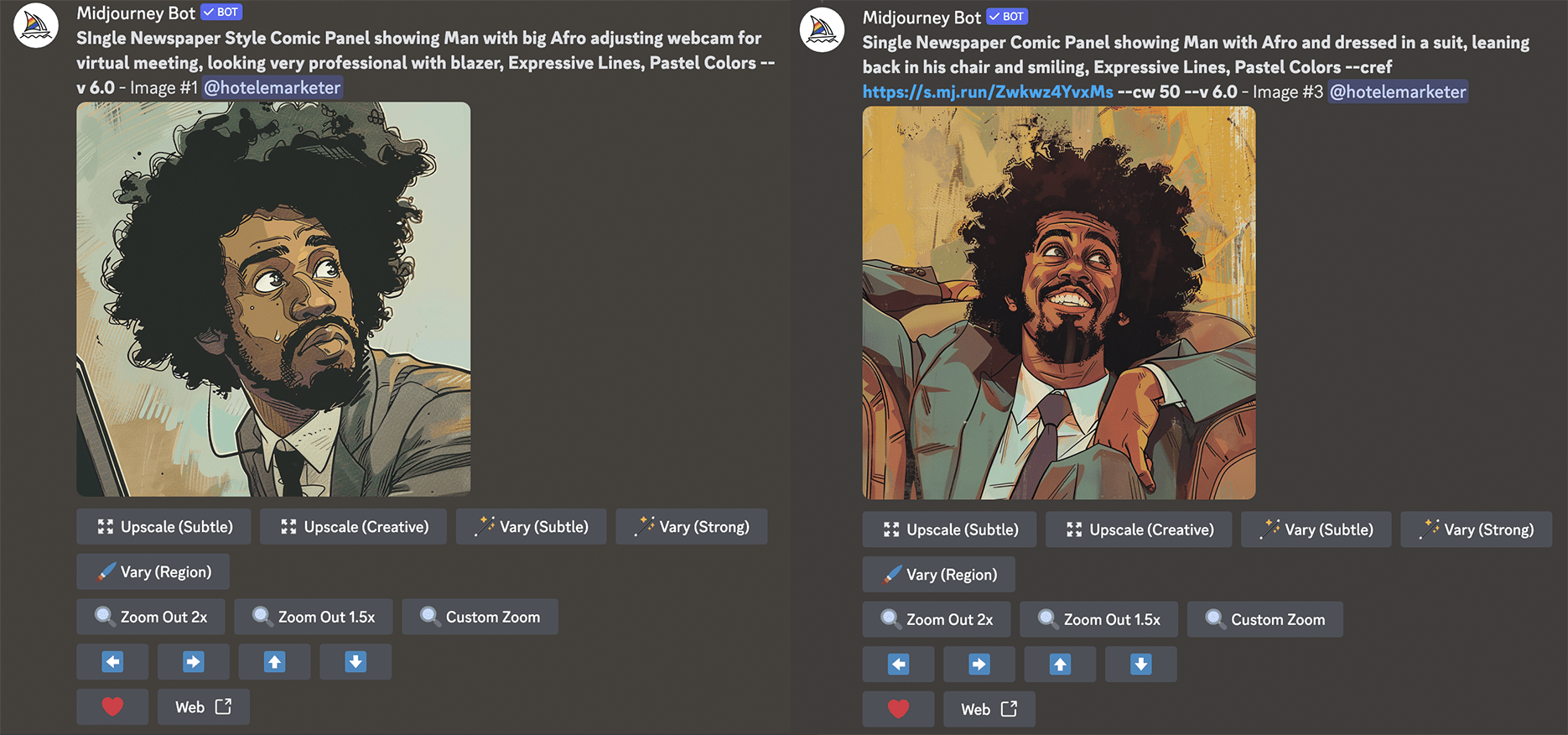
Task: Click Midjourney Bot username in the left message
Action: click(136, 13)
